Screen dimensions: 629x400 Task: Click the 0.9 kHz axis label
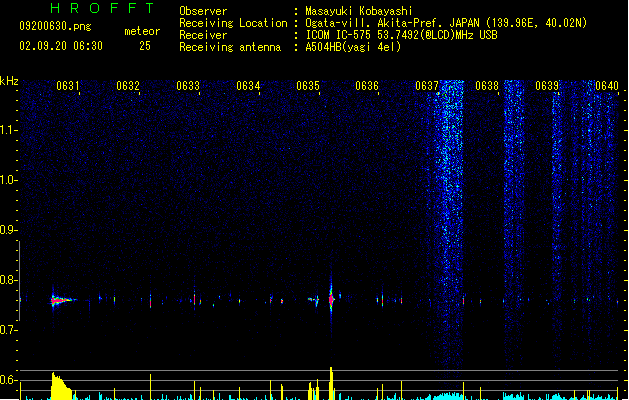pos(8,230)
